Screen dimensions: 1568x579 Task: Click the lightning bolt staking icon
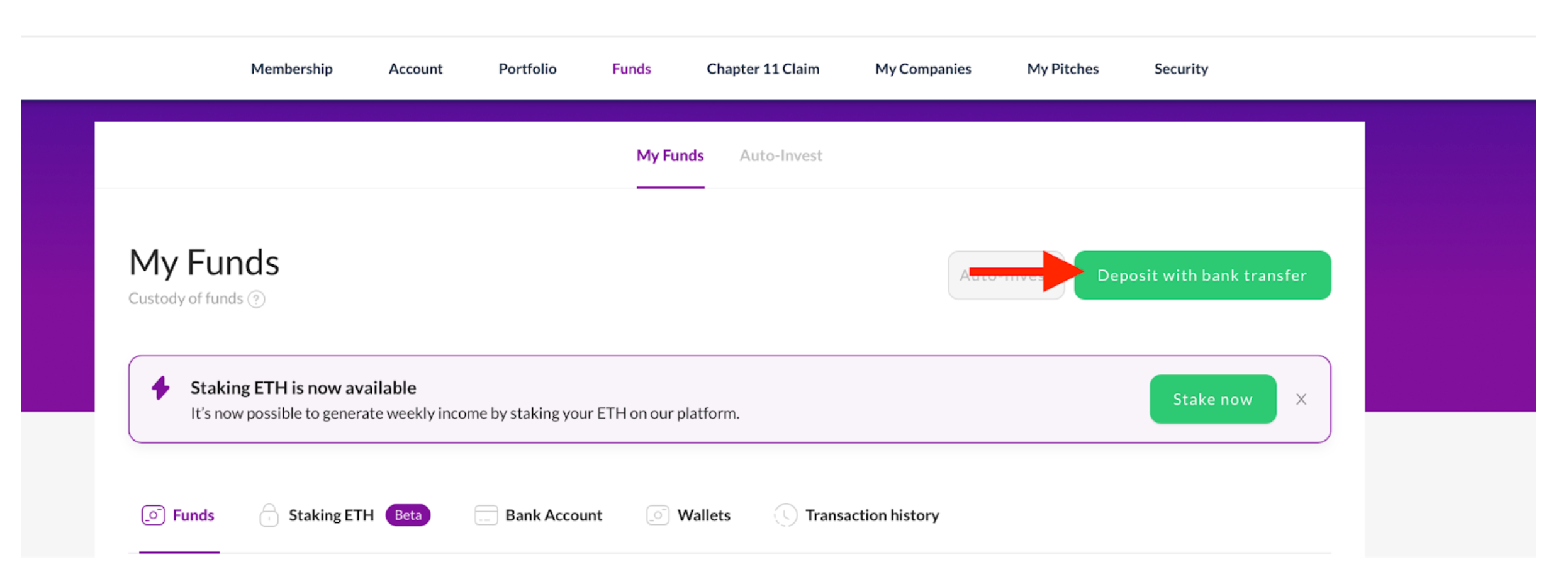pos(161,388)
